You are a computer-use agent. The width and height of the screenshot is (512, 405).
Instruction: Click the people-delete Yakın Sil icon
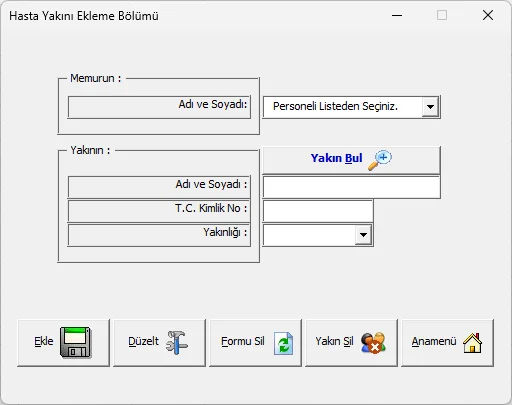(x=373, y=343)
